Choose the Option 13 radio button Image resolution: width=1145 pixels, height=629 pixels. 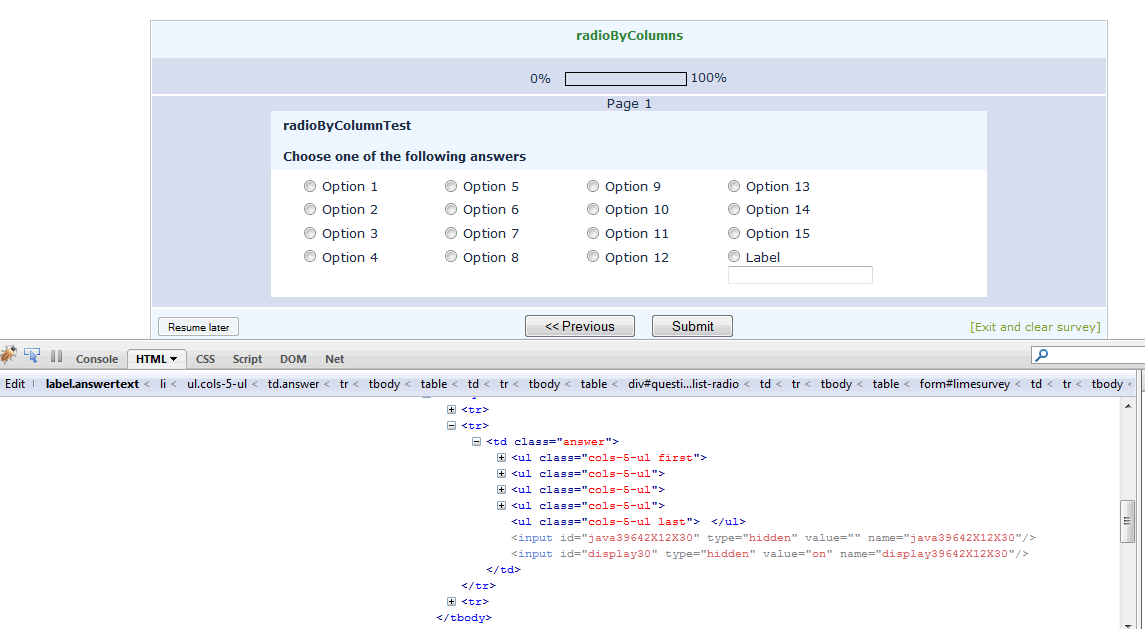click(734, 186)
